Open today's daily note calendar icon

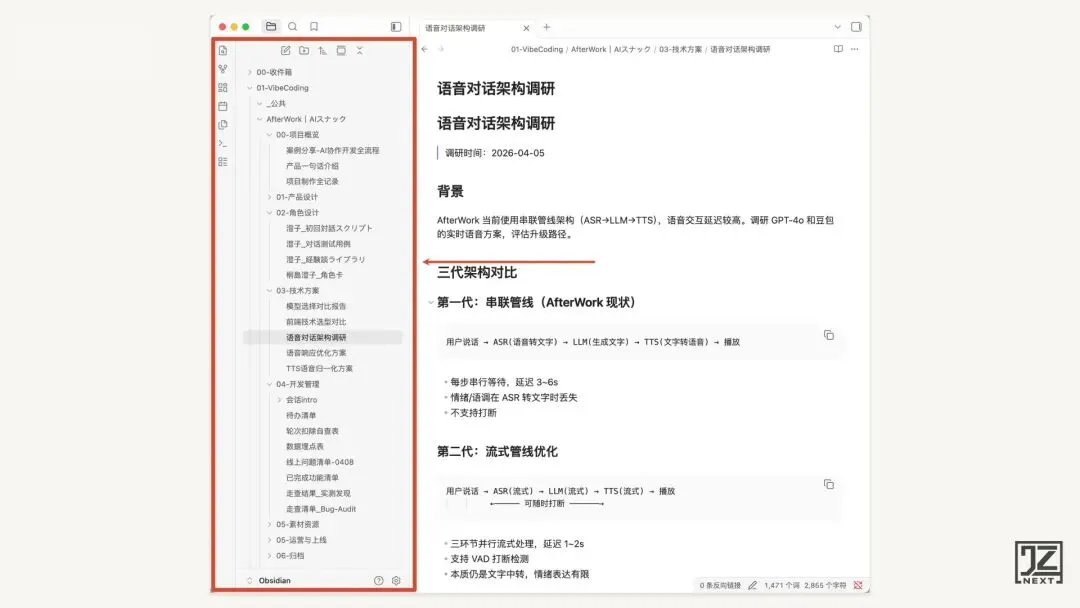(x=222, y=106)
